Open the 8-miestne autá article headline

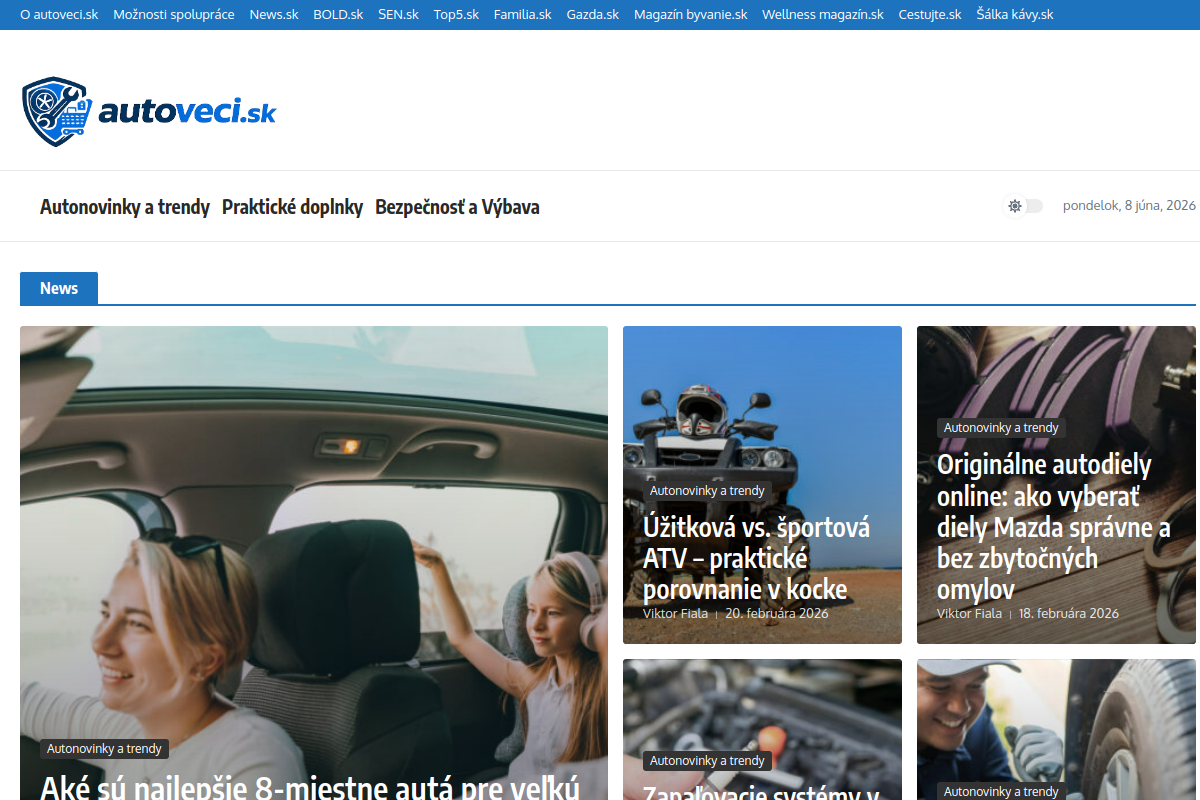point(310,785)
